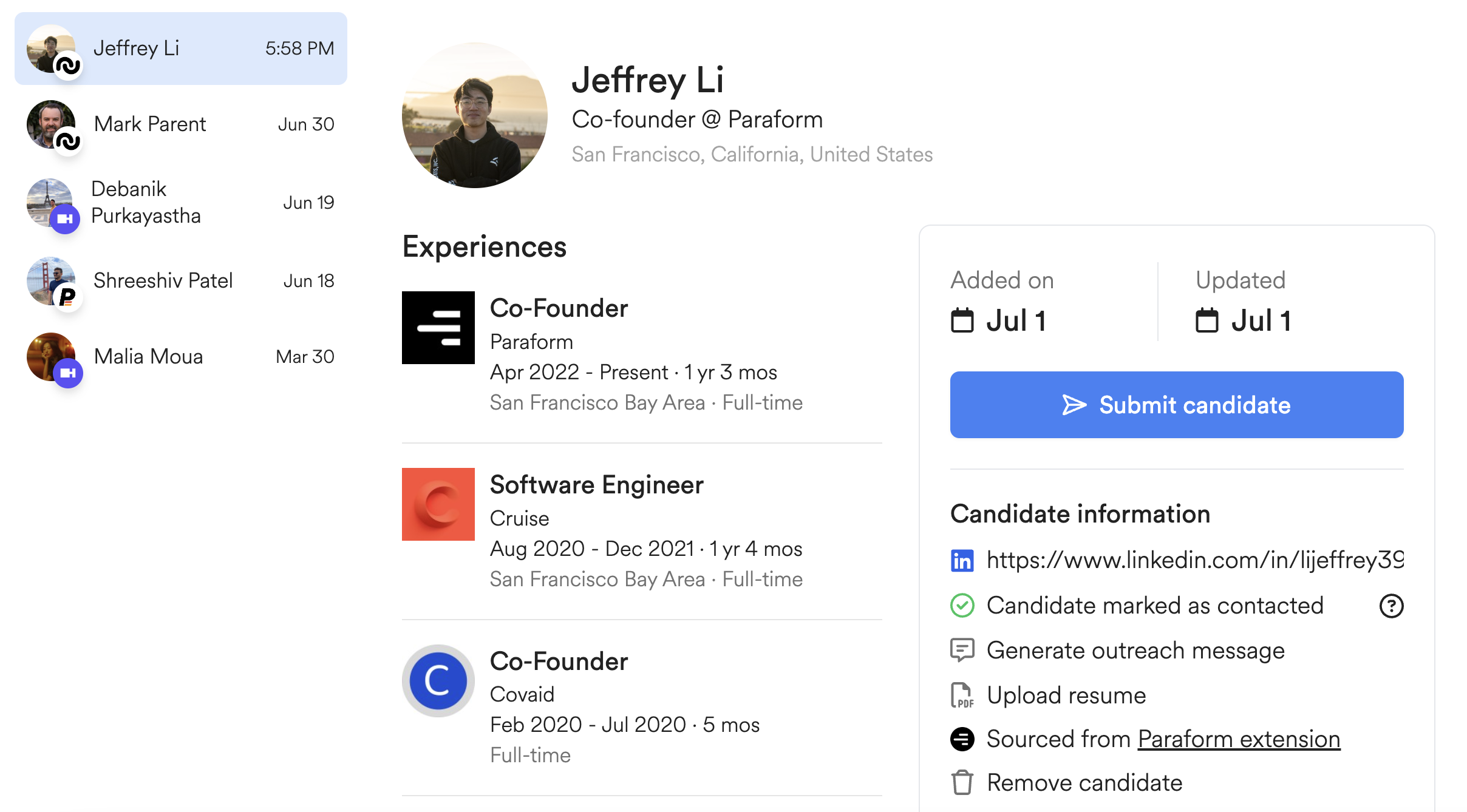Click Jeffrey Li's large profile photo
The image size is (1467, 812).
[x=475, y=115]
